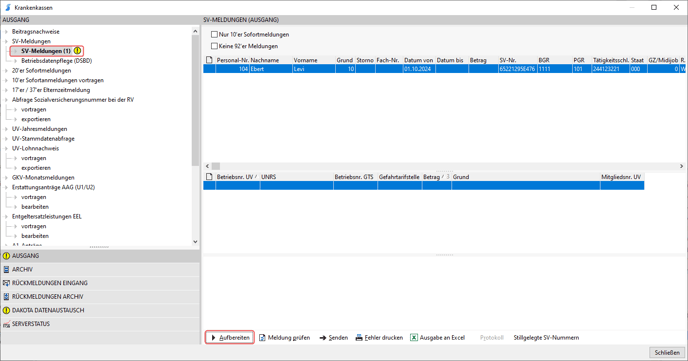Expand the UV-Stammdatenabfrage node
The image size is (688, 361).
point(6,139)
